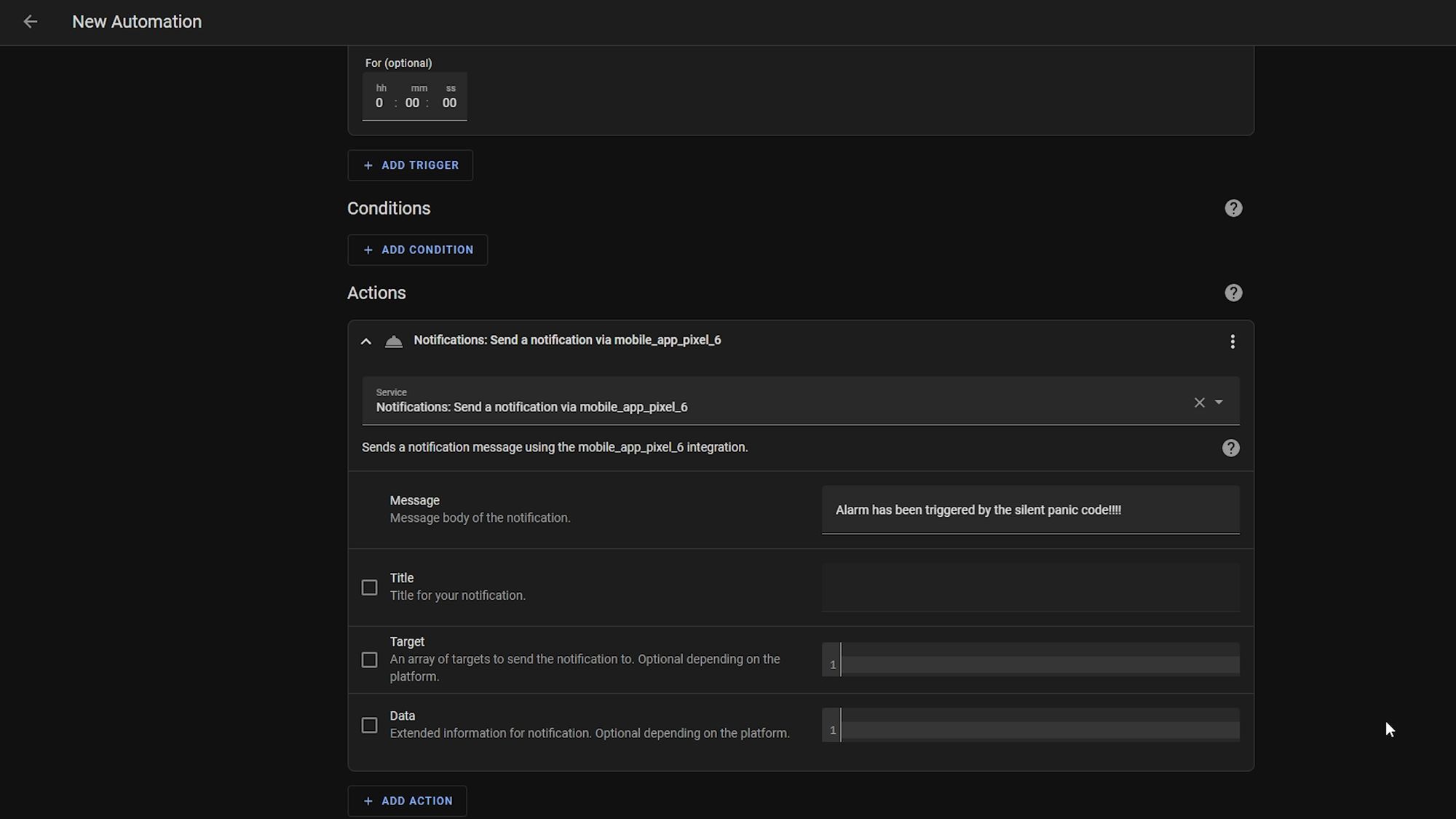The height and width of the screenshot is (819, 1456).
Task: Click the dropdown arrow next to notification service
Action: 1219,401
